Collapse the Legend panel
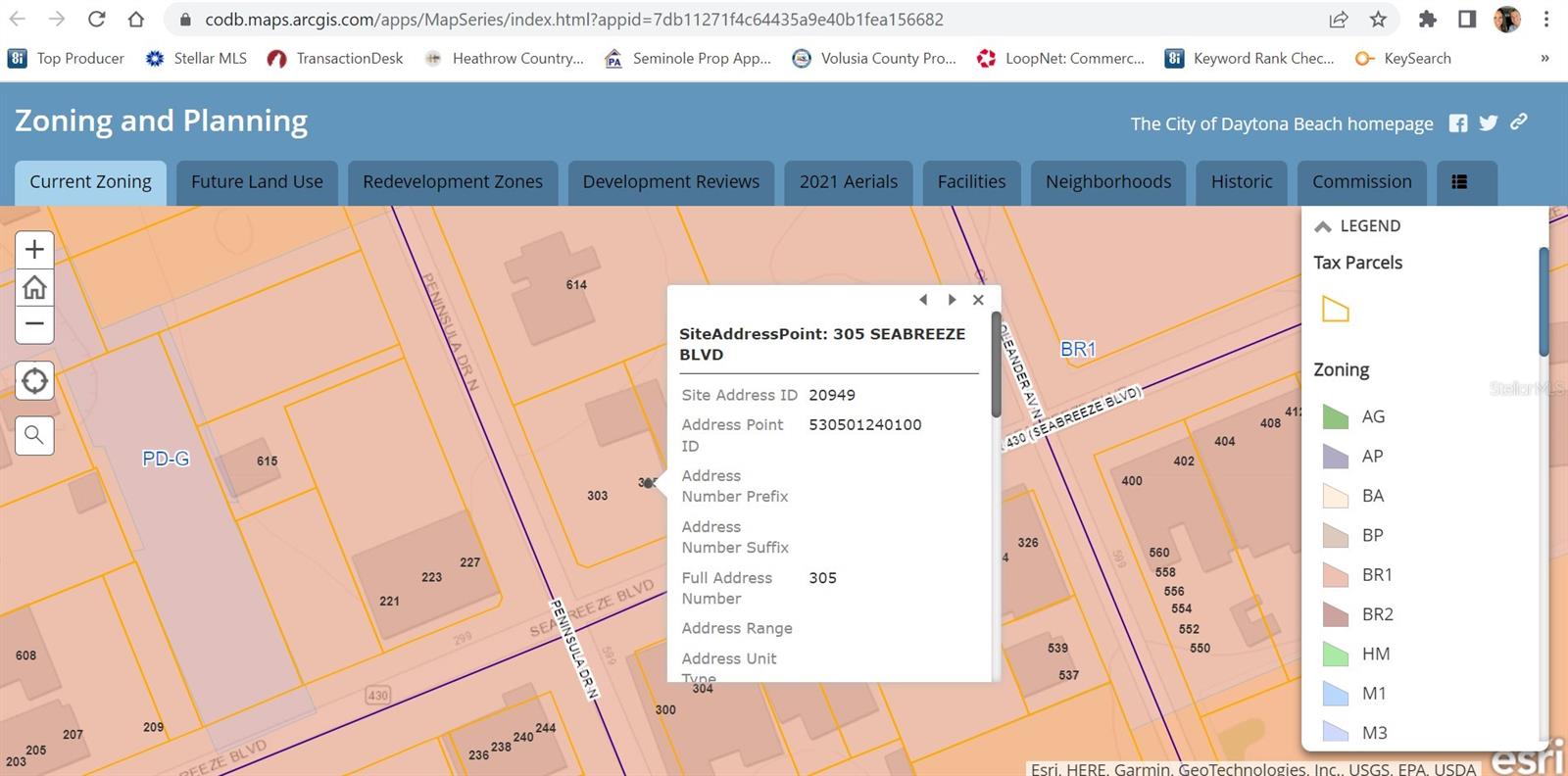Image resolution: width=1568 pixels, height=776 pixels. (x=1323, y=226)
